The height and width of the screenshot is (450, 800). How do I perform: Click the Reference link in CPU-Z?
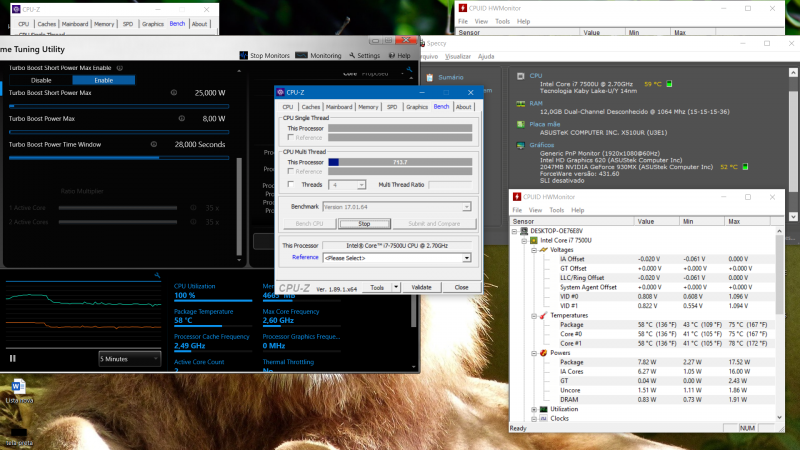click(305, 258)
